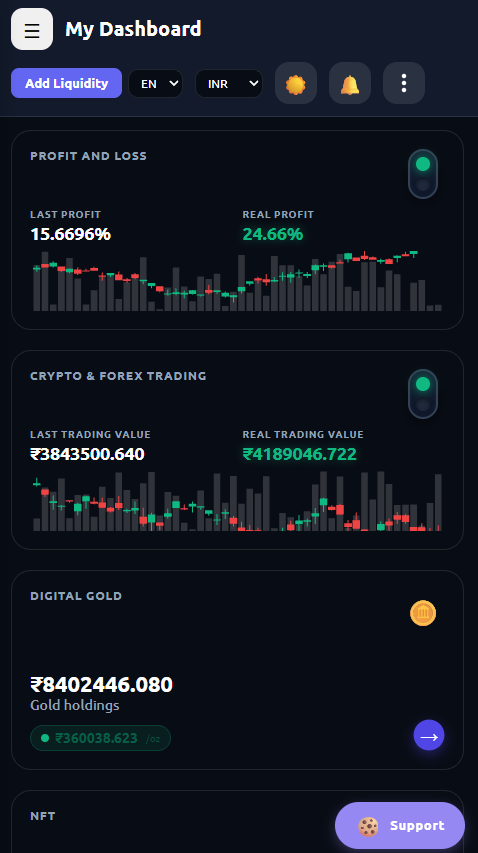Toggle the Crypto & Forex Trading switch
The image size is (478, 853).
point(423,394)
